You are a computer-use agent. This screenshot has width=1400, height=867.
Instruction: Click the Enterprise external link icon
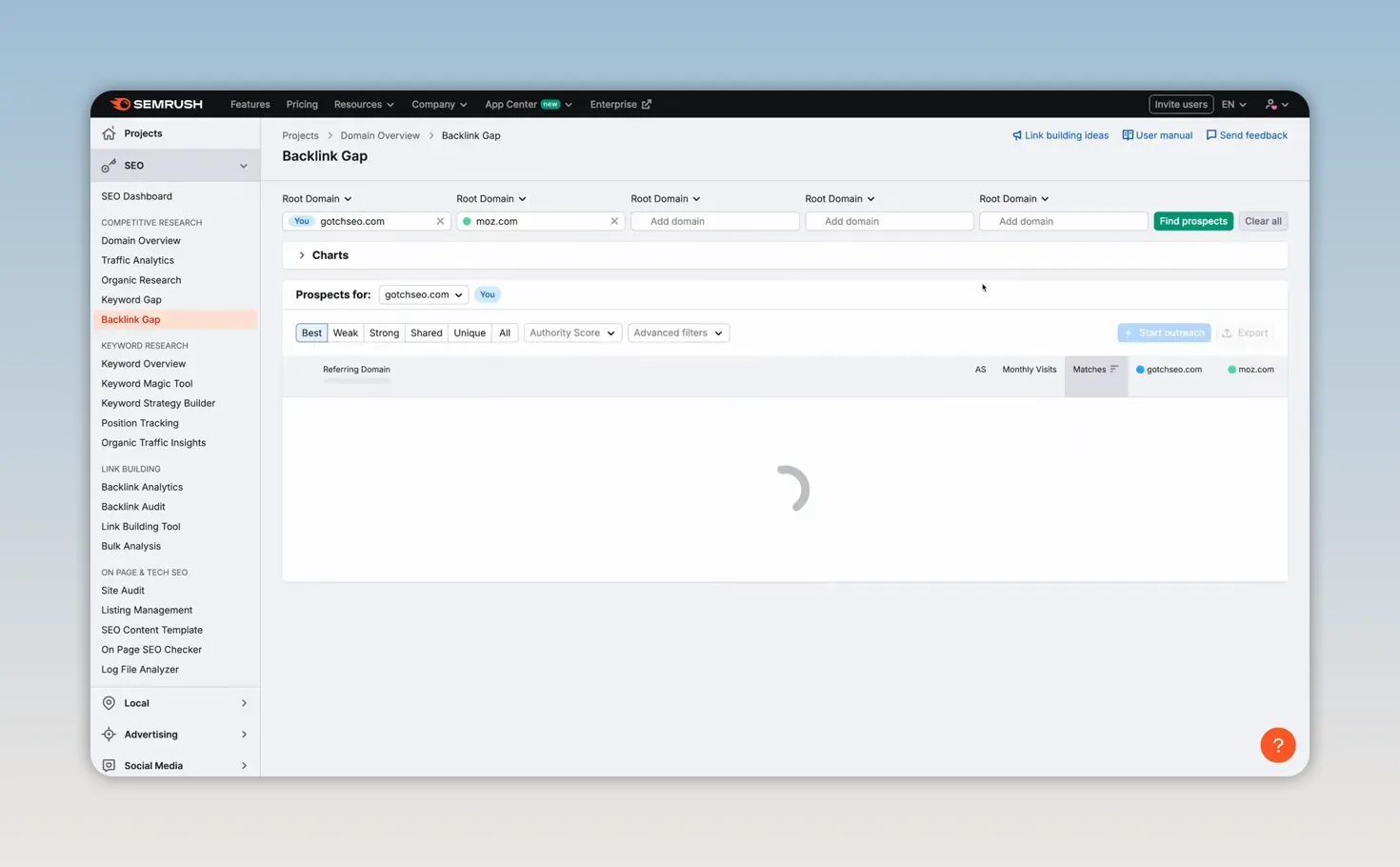coord(647,105)
